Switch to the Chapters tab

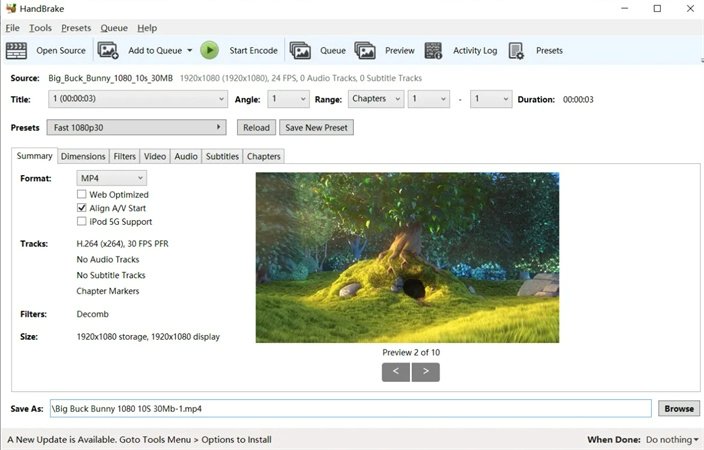264,156
